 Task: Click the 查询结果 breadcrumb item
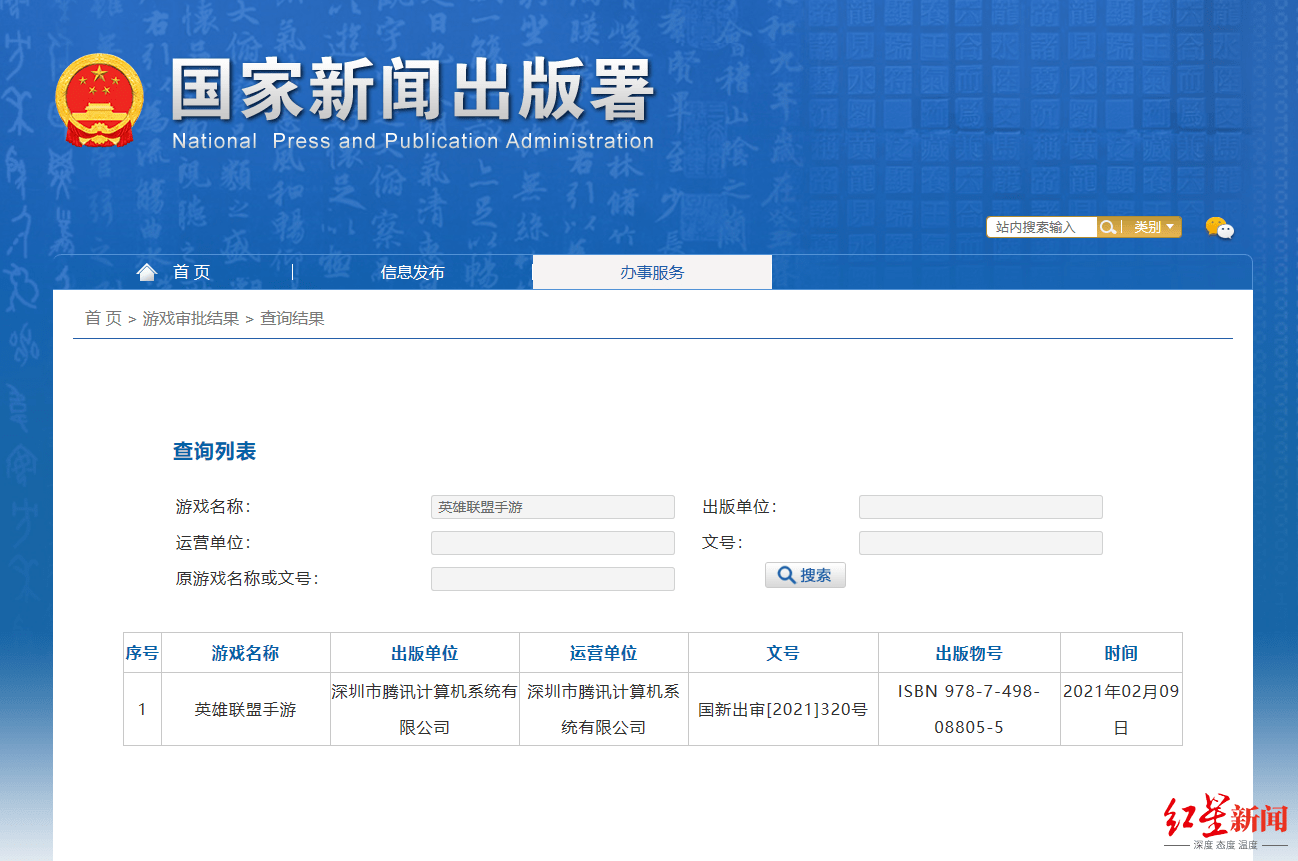(292, 318)
